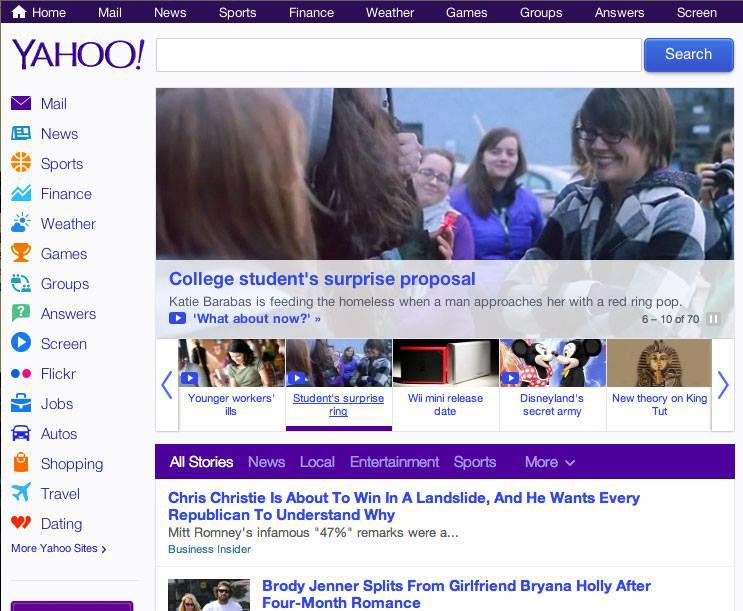743x611 pixels.
Task: Click the large featured proposal photo
Action: tap(445, 173)
